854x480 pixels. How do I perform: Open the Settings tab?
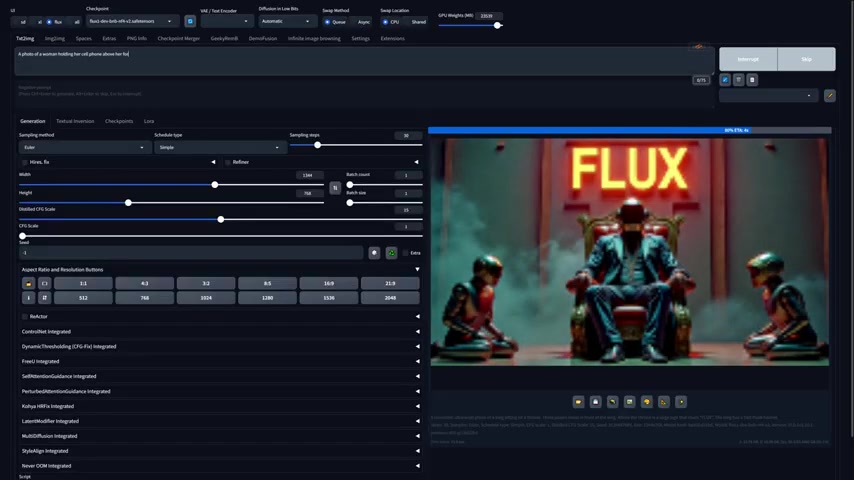[361, 39]
